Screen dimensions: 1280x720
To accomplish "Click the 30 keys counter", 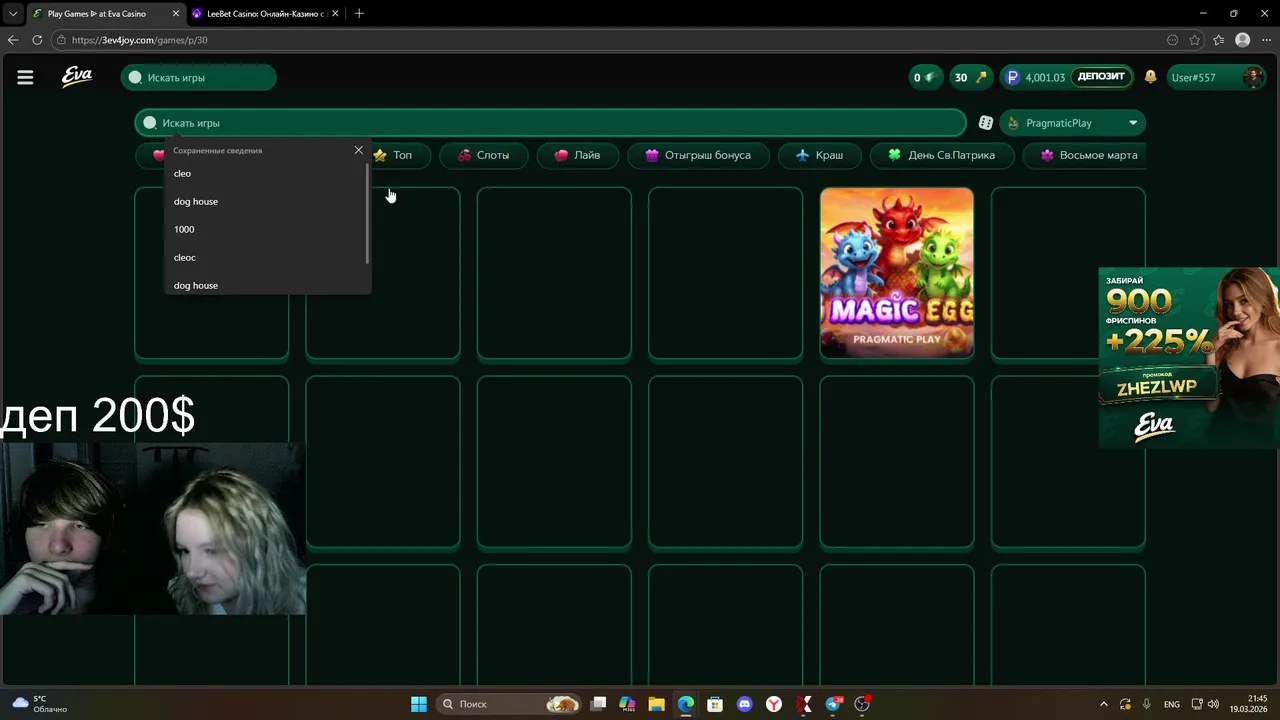I will (x=970, y=77).
